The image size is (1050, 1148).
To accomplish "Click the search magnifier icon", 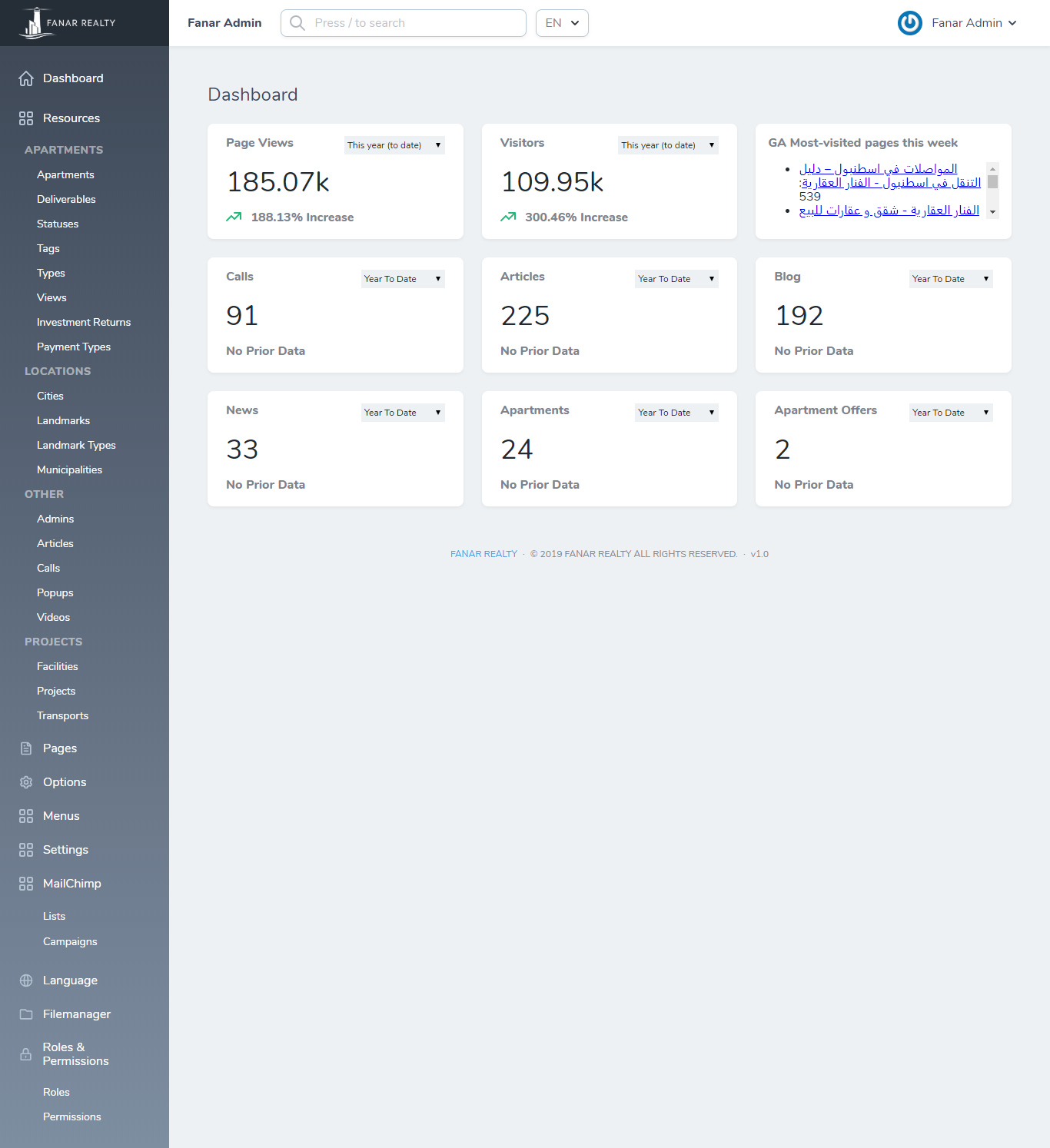I will coord(297,23).
